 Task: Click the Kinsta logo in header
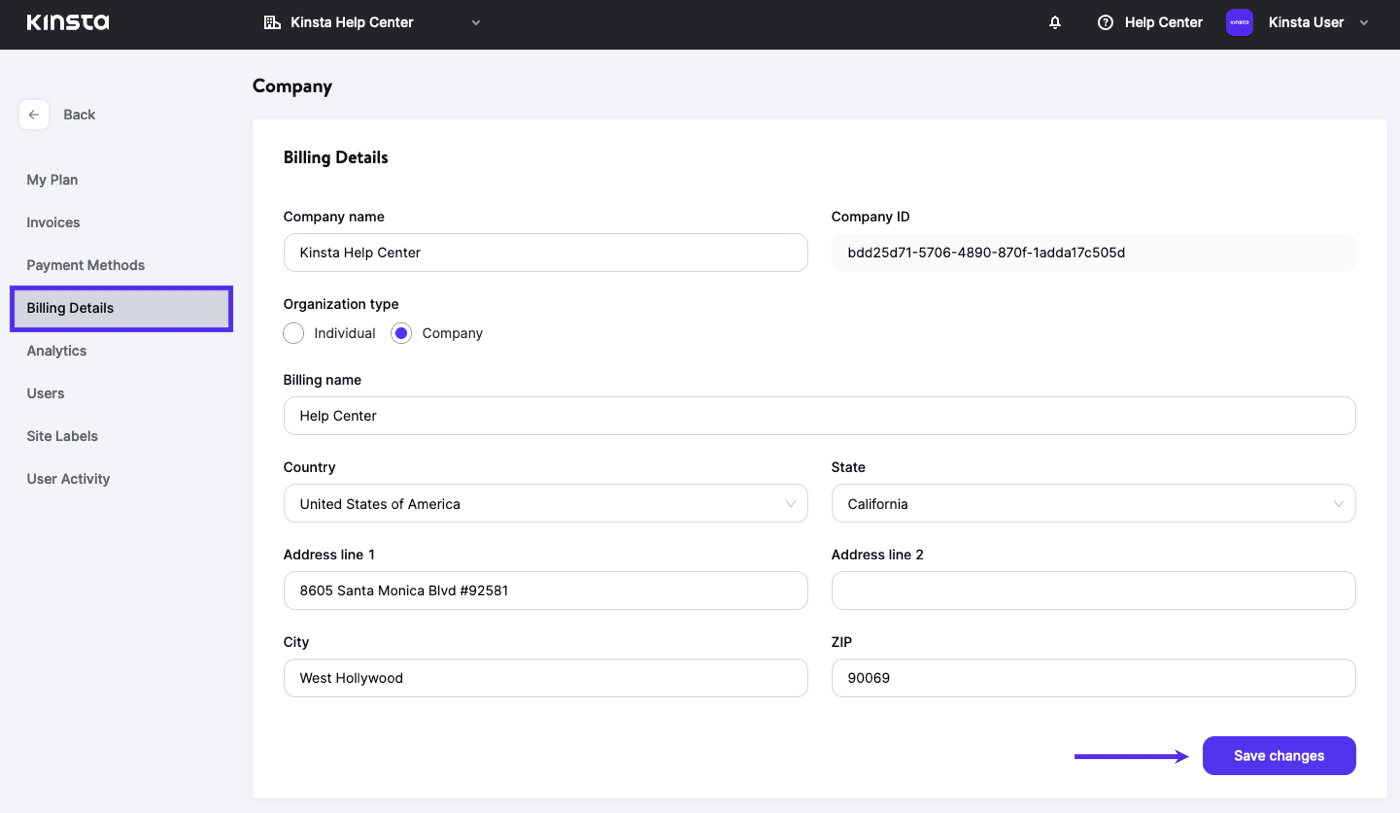coord(68,22)
